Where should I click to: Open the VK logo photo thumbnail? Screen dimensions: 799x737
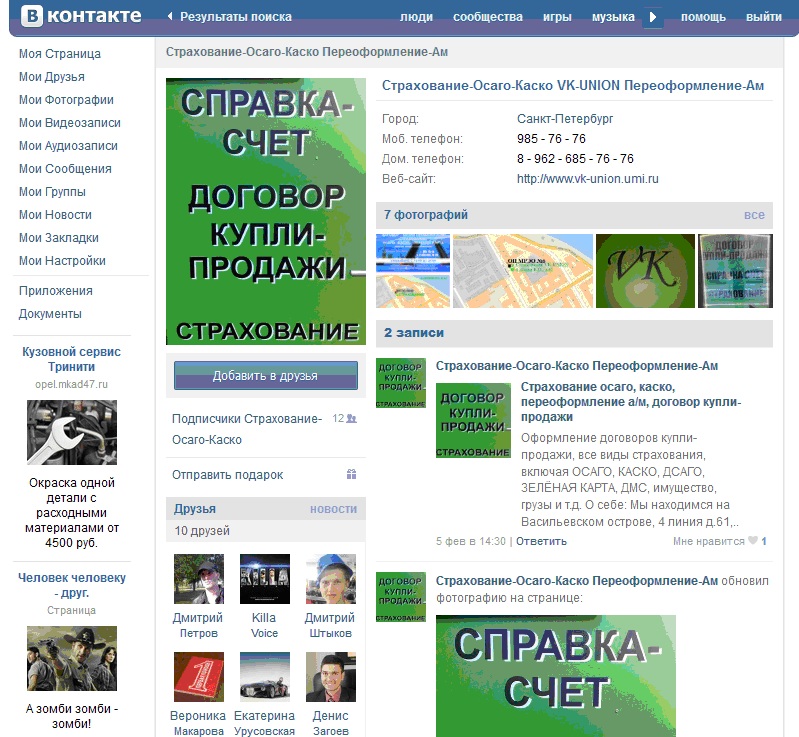pos(643,271)
